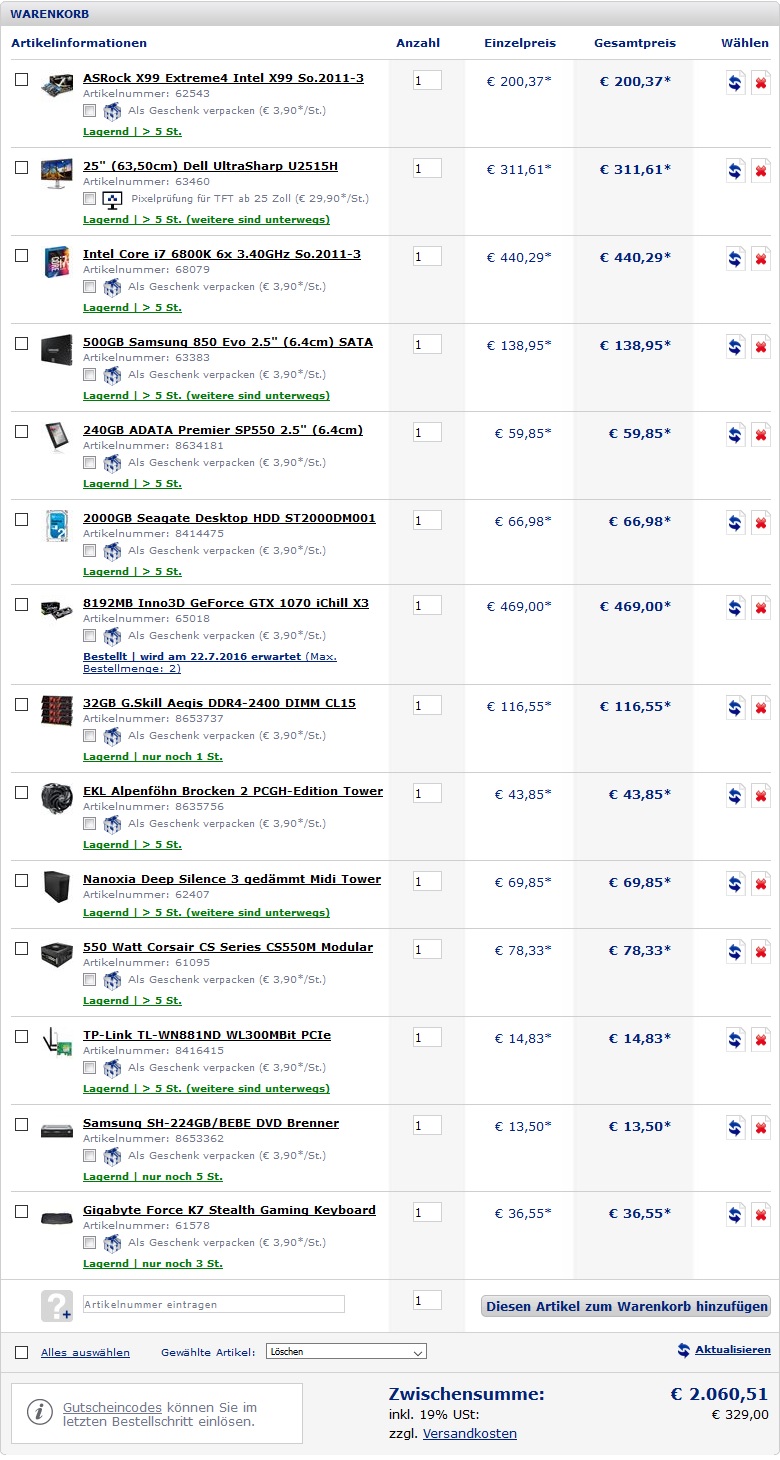Click refresh icon for ASRock X99 Extreme4 row

point(736,83)
